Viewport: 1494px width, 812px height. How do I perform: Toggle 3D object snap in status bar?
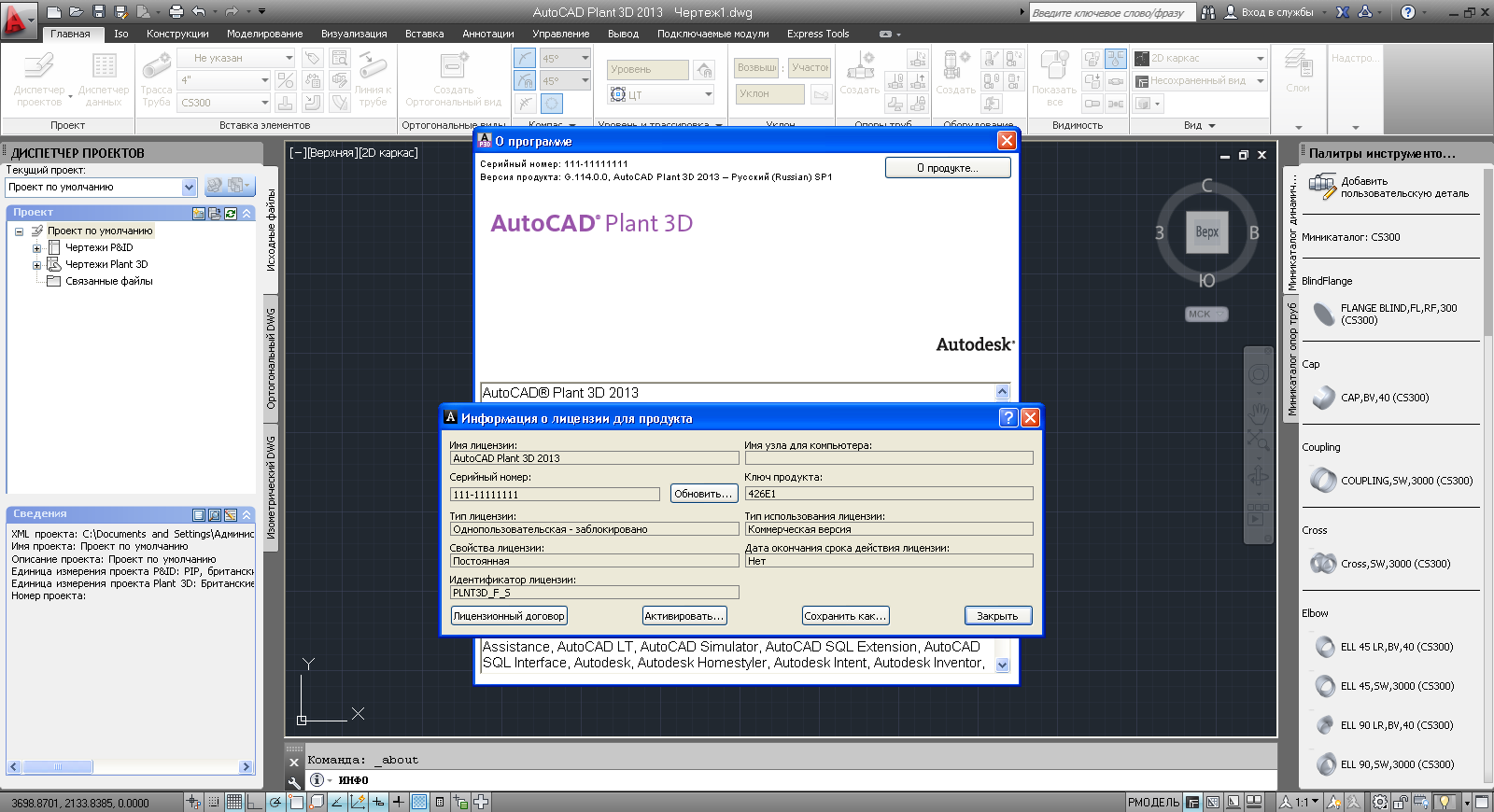click(x=317, y=802)
